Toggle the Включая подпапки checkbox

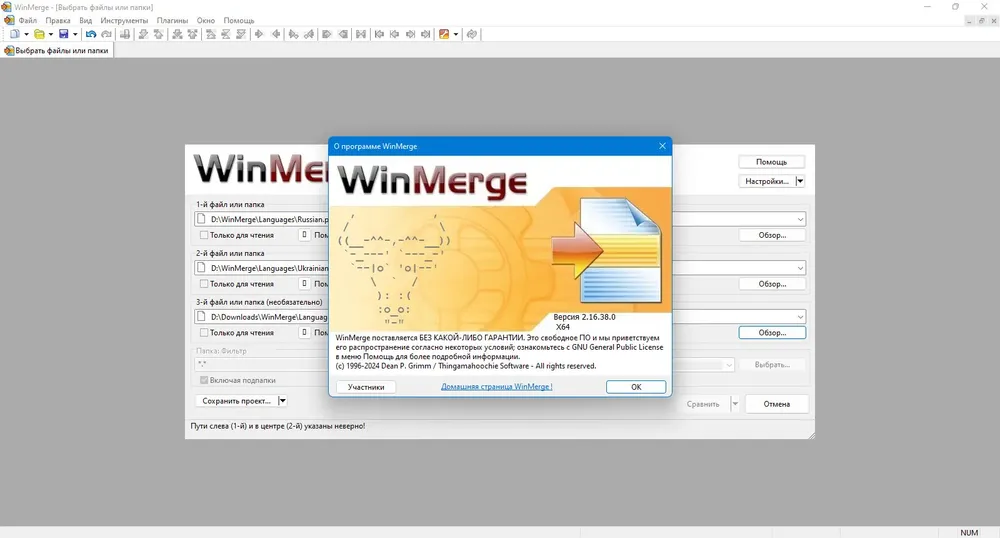[204, 380]
